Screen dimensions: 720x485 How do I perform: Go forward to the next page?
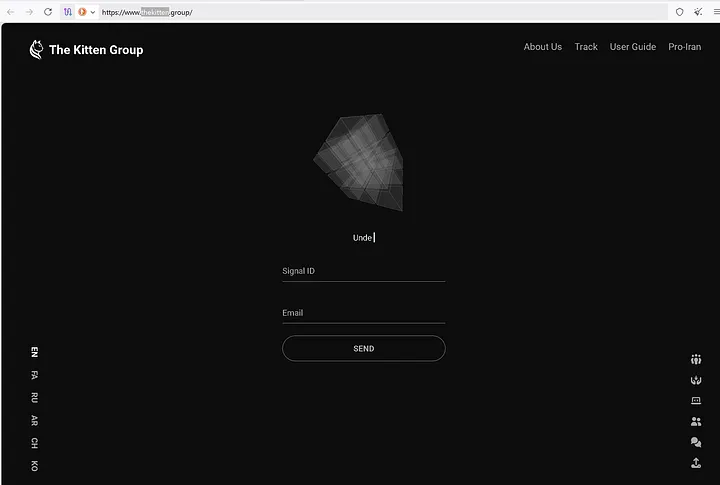pyautogui.click(x=29, y=12)
